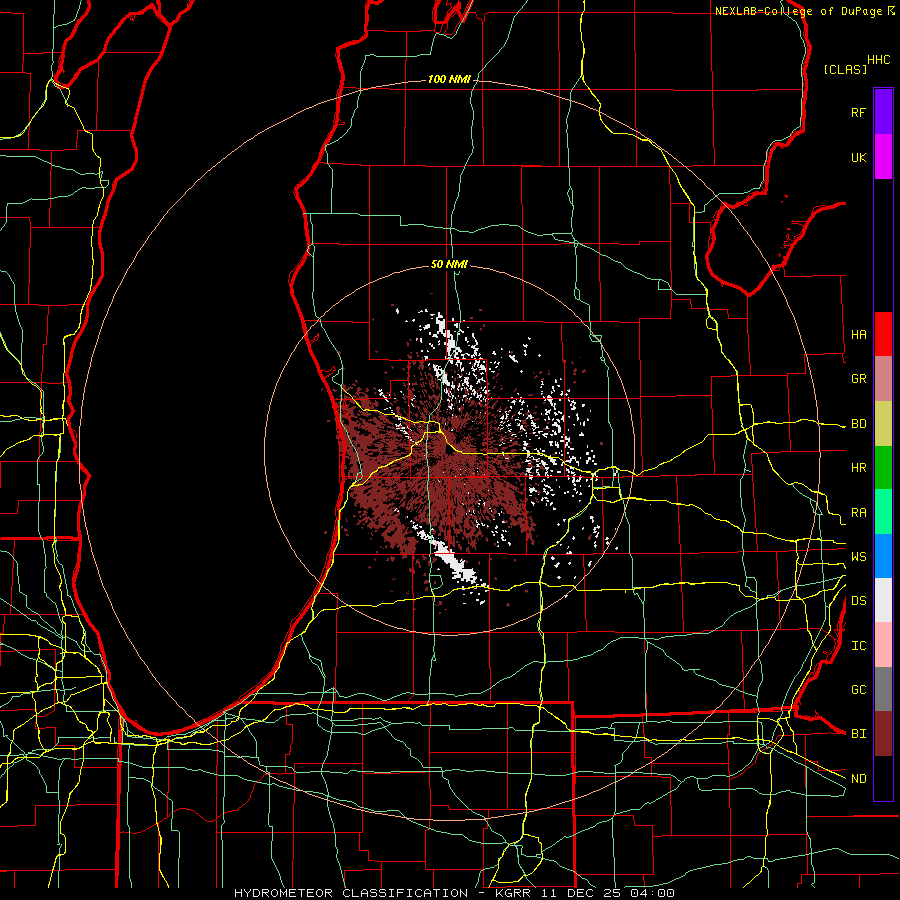Click the ND black legend swatch
Viewport: 900px width, 900px height.
(x=883, y=778)
